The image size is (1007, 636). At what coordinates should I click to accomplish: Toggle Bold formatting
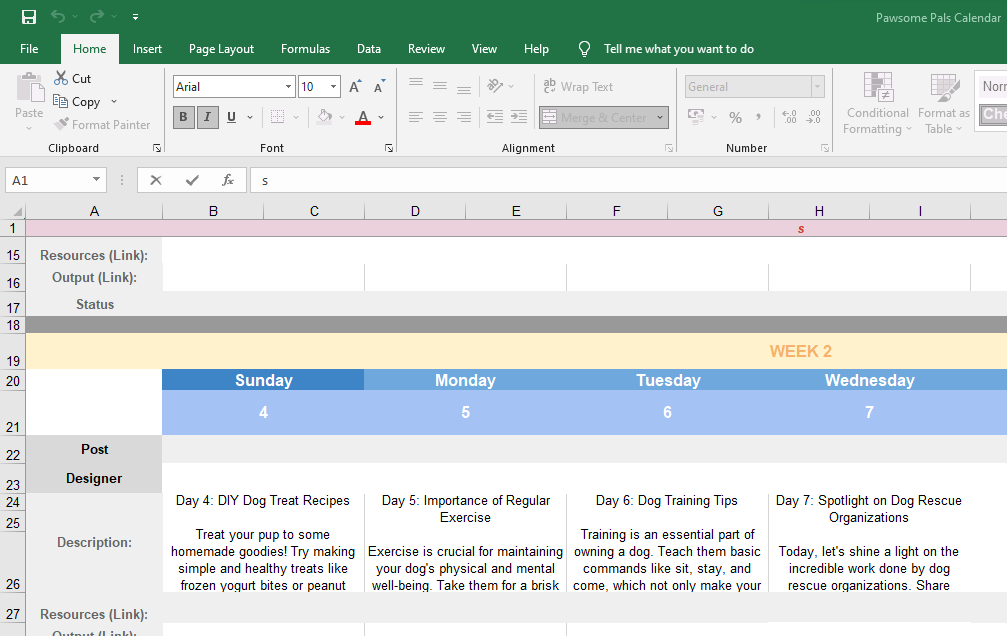pos(184,117)
